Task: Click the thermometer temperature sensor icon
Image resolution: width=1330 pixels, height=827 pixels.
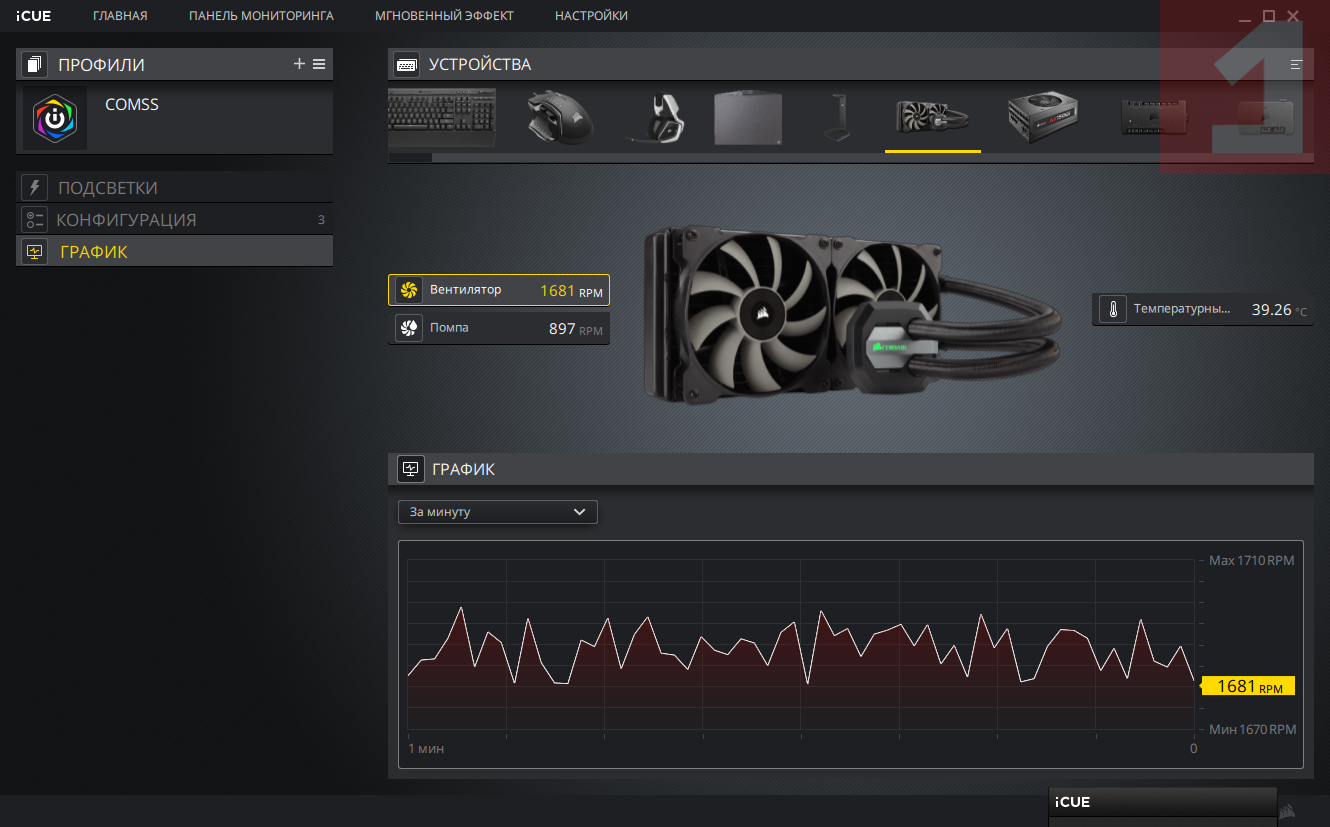Action: pyautogui.click(x=1112, y=310)
